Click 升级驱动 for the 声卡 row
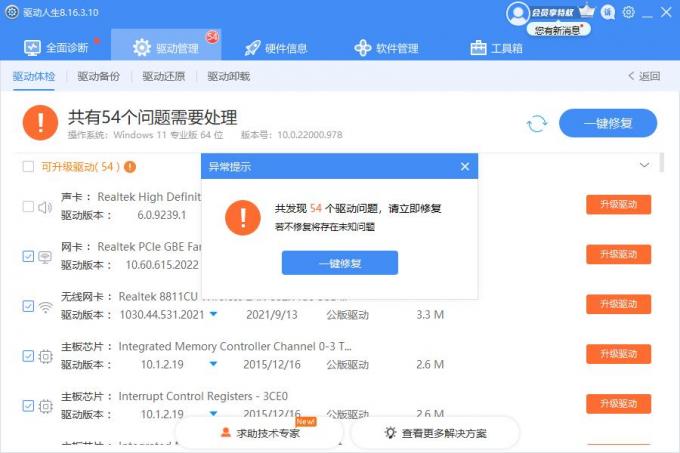This screenshot has width=680, height=453. click(618, 205)
